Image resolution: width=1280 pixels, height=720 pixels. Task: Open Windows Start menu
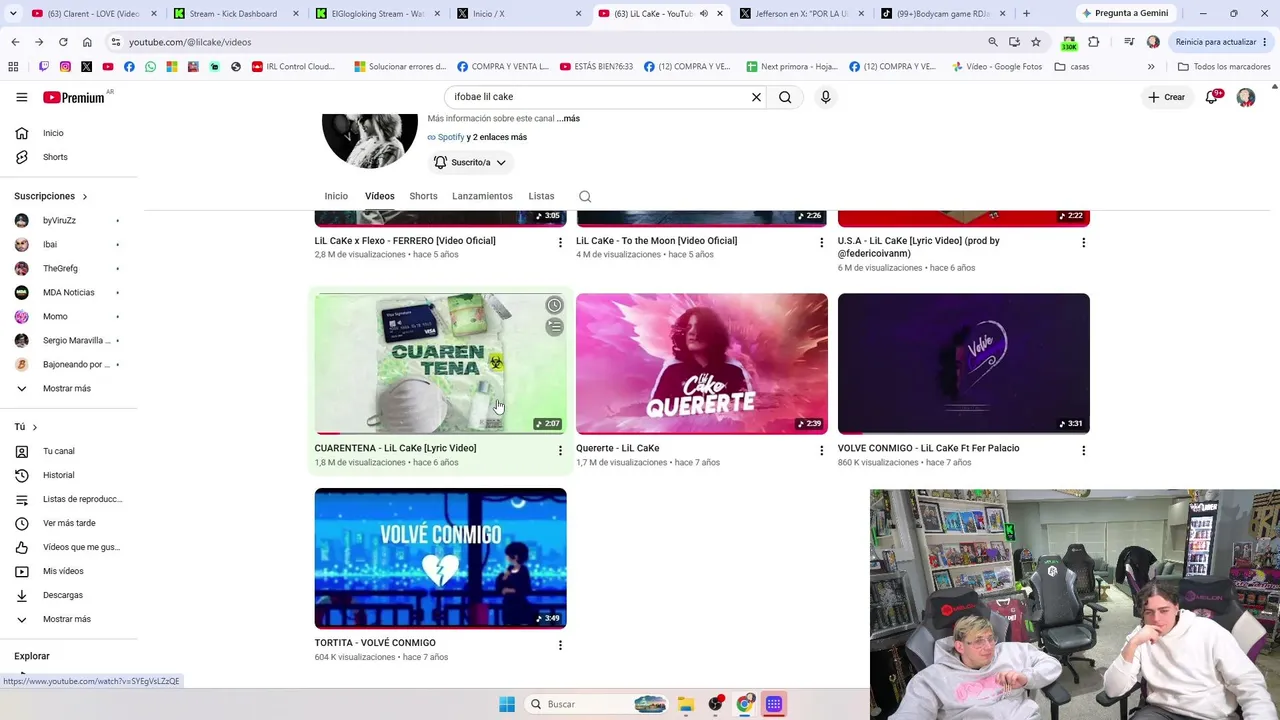click(507, 704)
